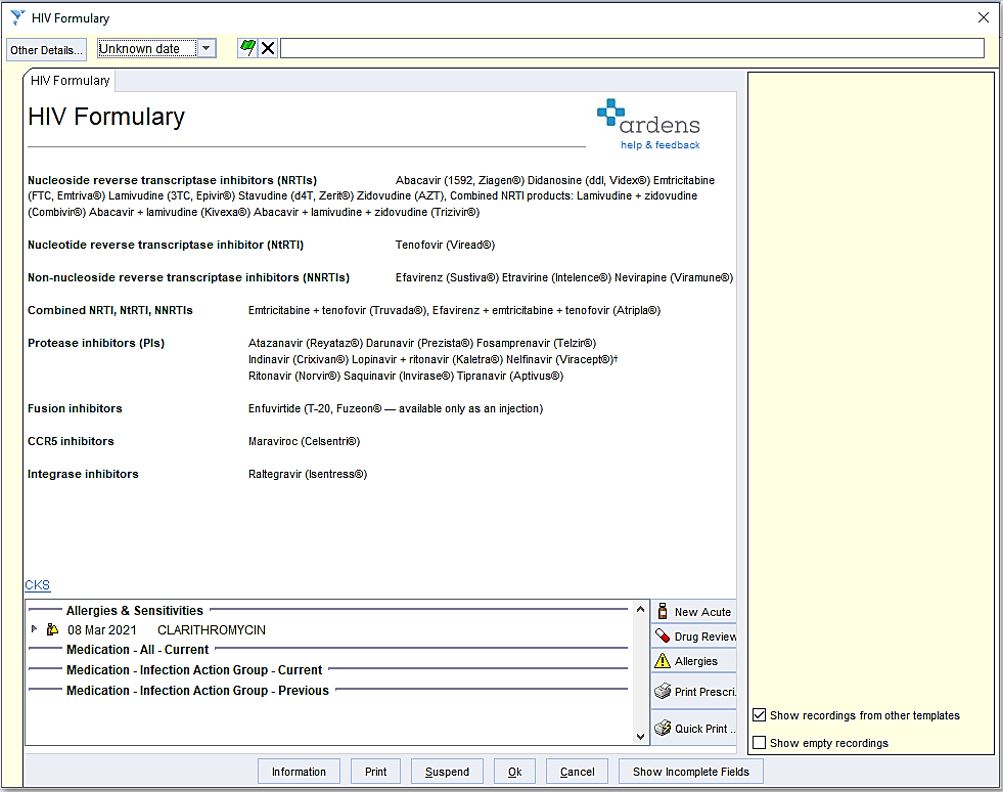Open Ardens help & feedback link
The height and width of the screenshot is (792, 1003).
pos(660,145)
